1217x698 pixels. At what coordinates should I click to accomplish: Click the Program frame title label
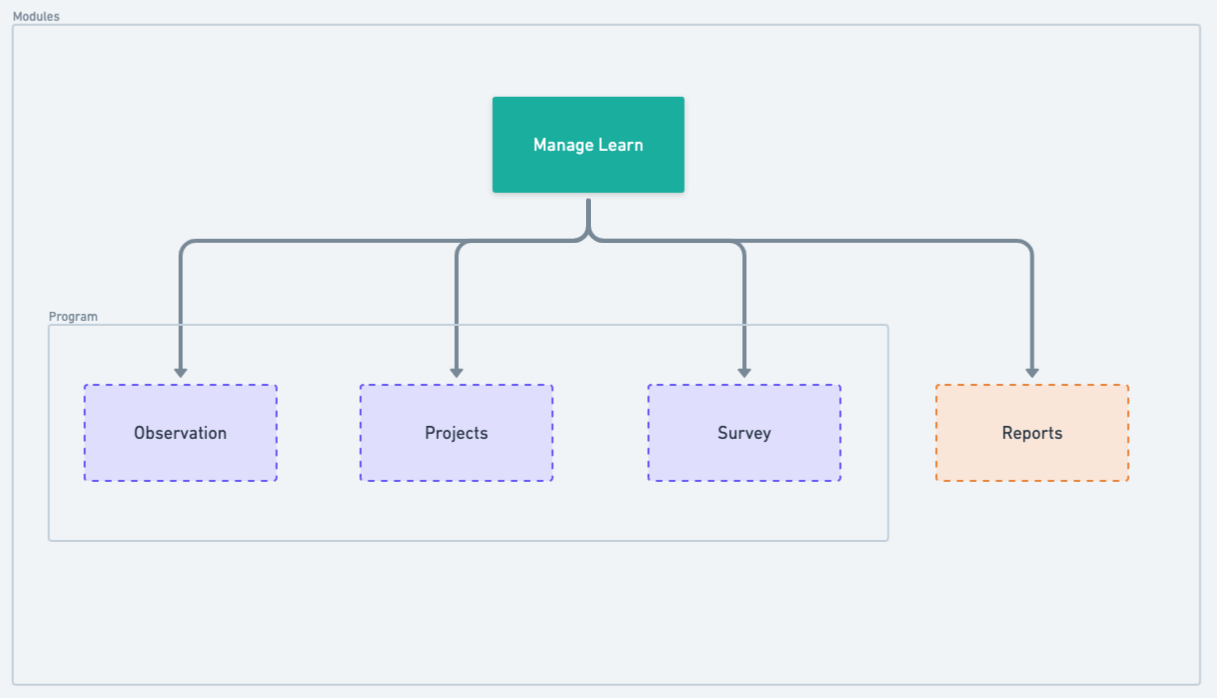point(73,317)
